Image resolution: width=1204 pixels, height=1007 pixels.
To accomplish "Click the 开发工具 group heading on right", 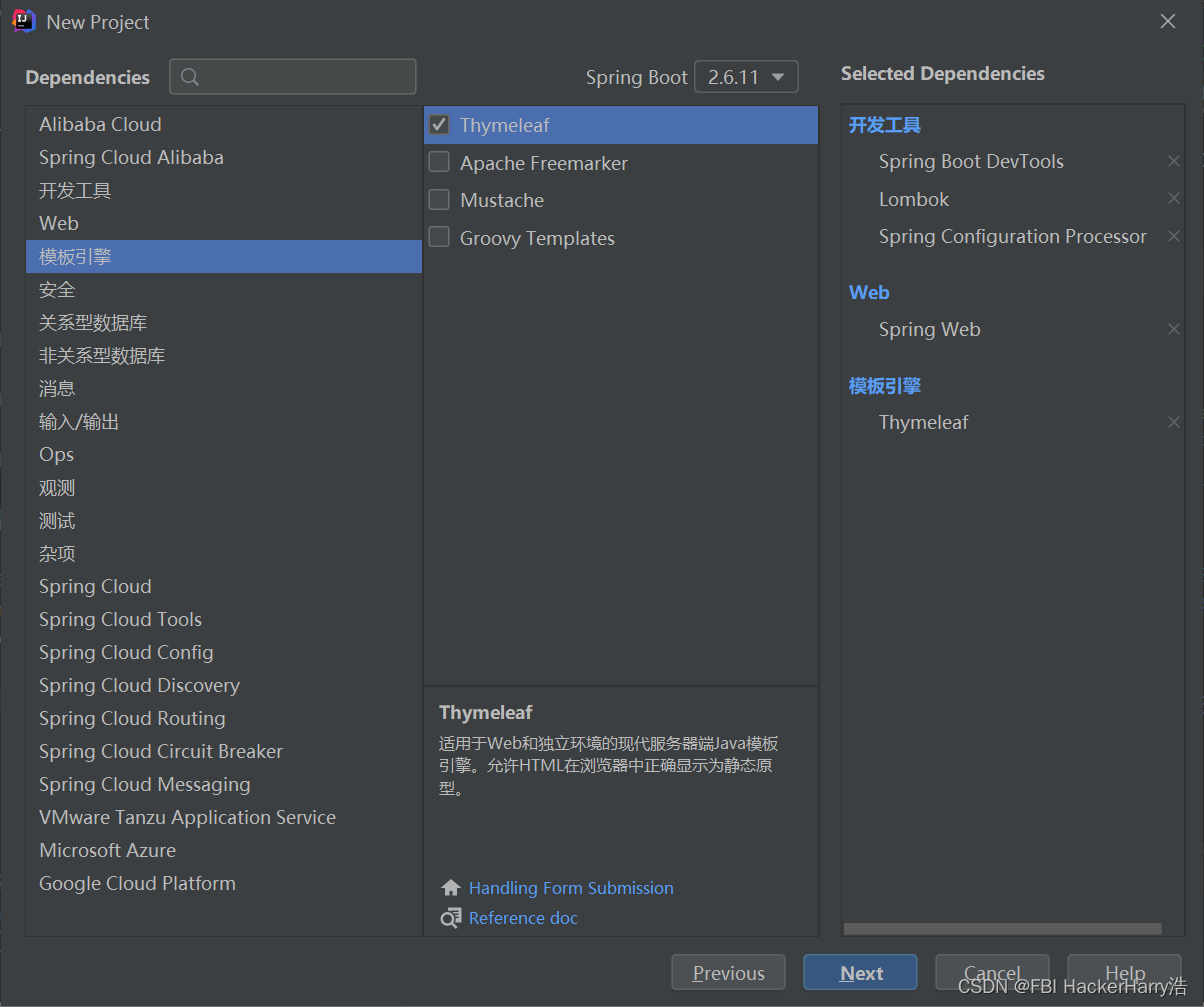I will [x=885, y=125].
